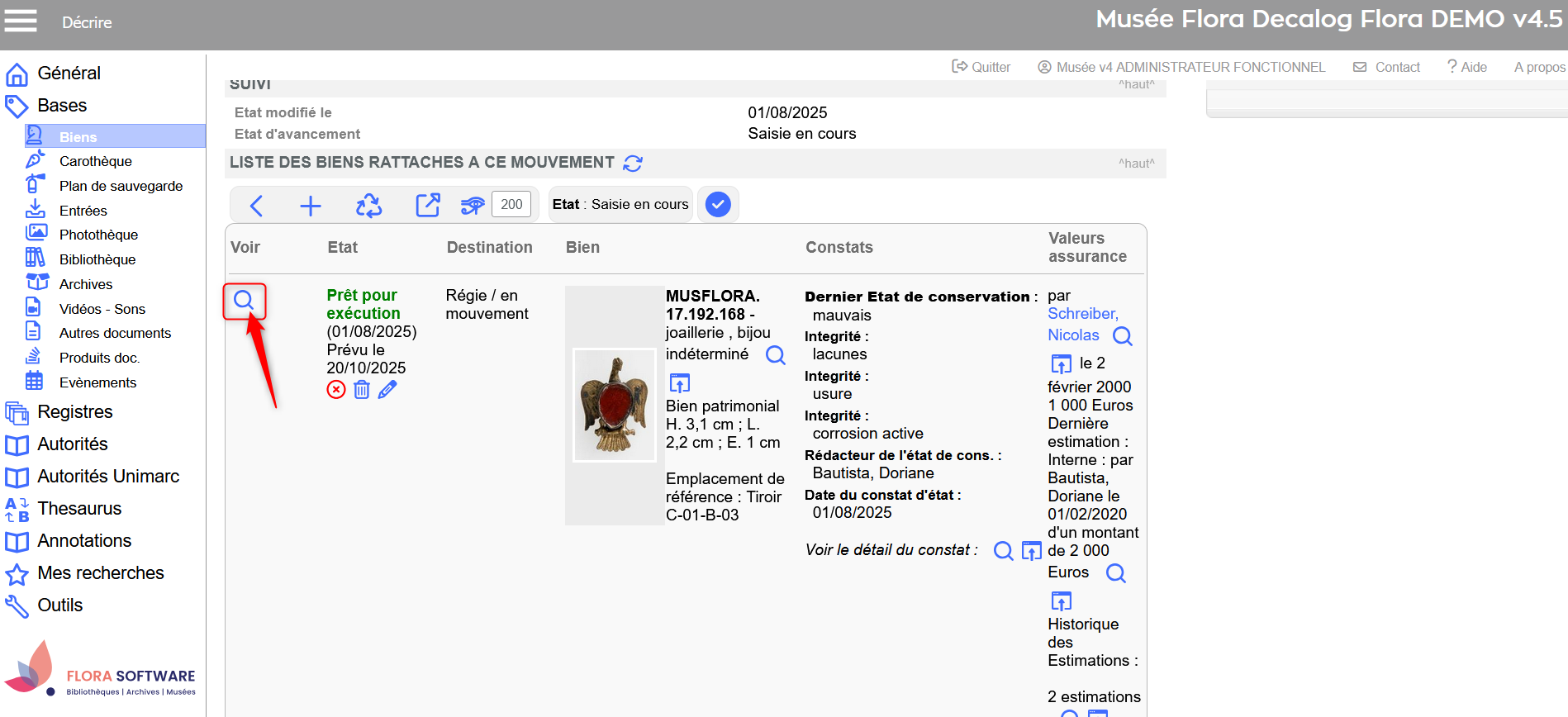This screenshot has height=717, width=1568.
Task: Click the back arrow in the list toolbar
Action: click(256, 206)
